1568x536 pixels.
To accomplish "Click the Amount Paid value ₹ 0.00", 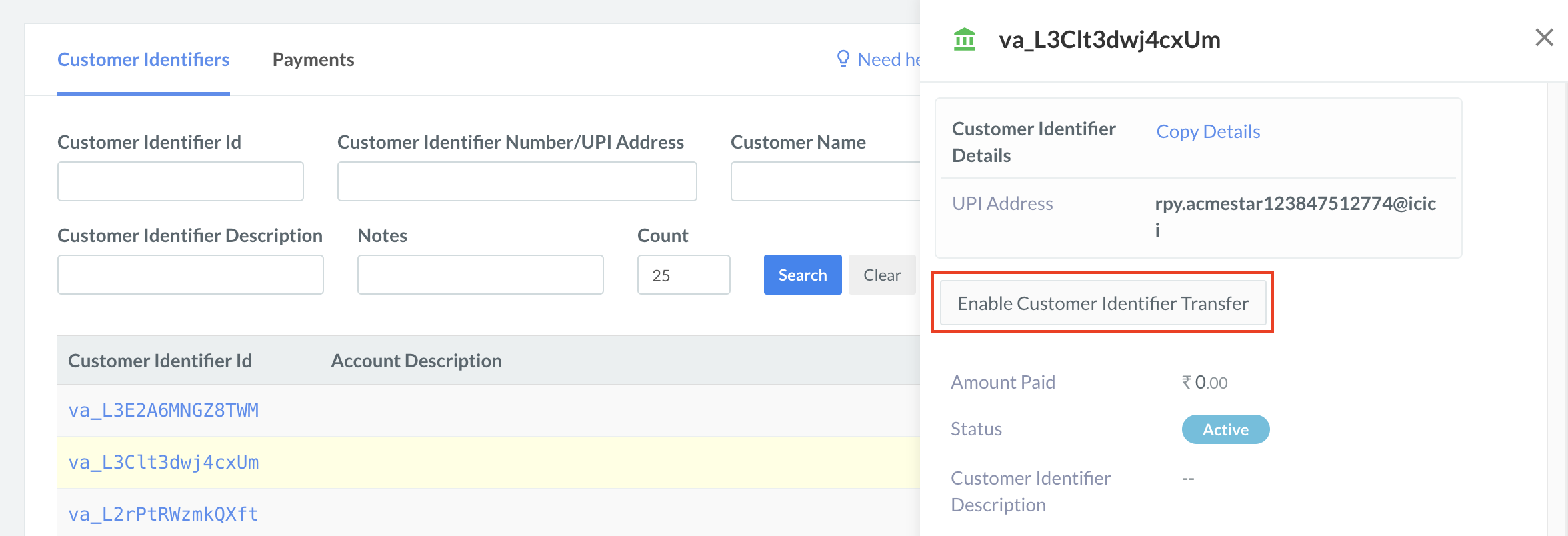I will coord(1205,383).
